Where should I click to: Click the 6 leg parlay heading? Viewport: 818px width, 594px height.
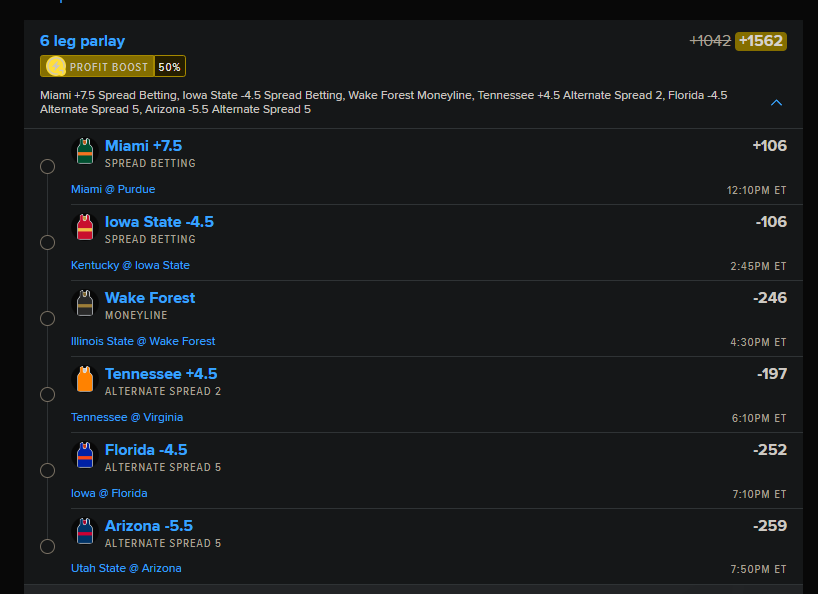click(82, 41)
